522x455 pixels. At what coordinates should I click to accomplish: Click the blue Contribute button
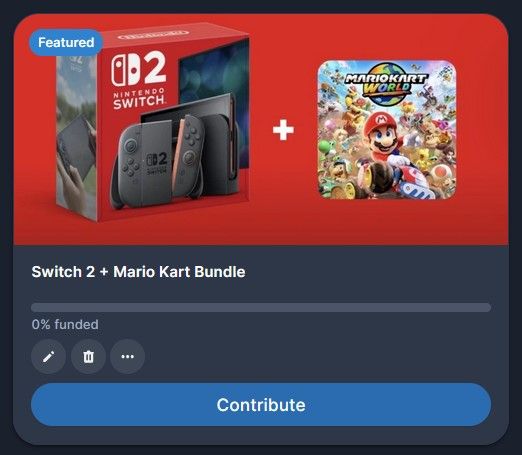[x=261, y=405]
